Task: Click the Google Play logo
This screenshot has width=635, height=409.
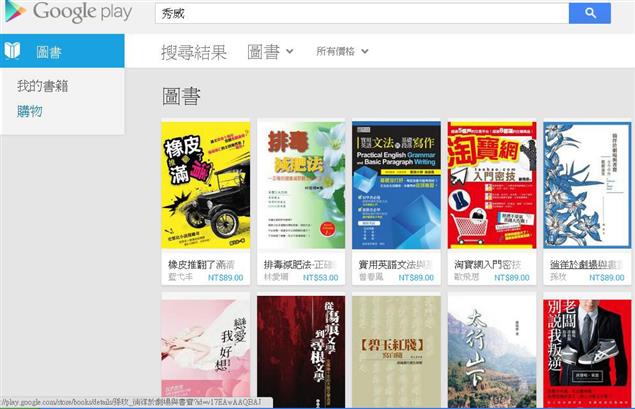Action: pyautogui.click(x=68, y=11)
